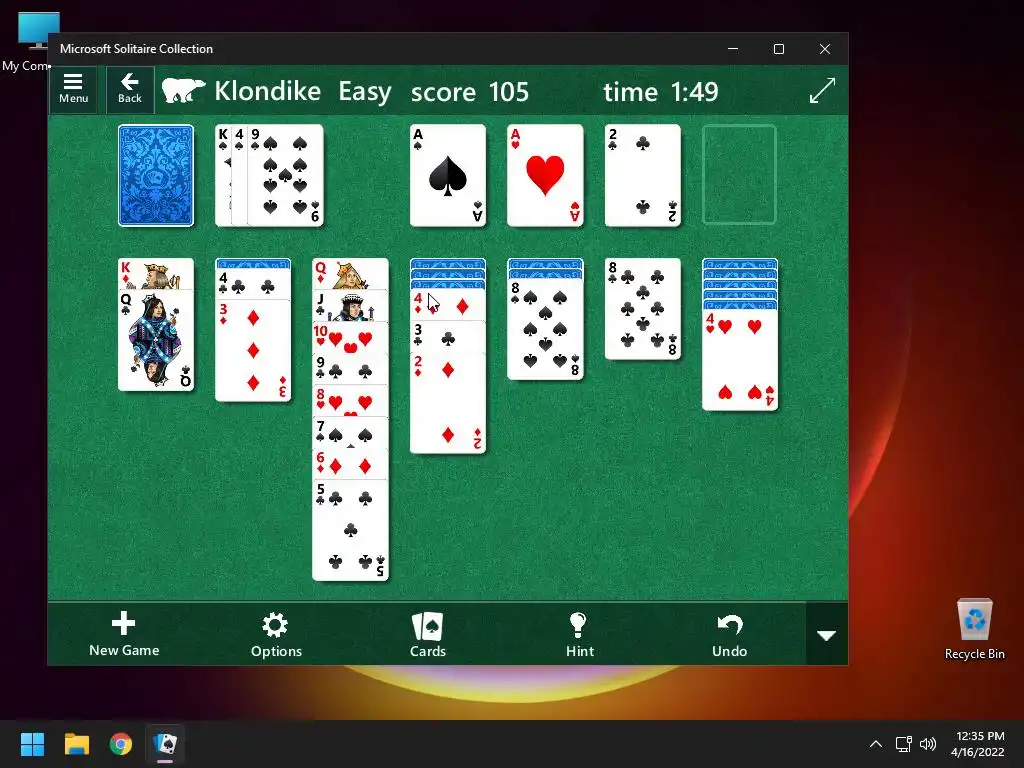Select the 6 of diamonds card
This screenshot has height=768, width=1024.
351,464
